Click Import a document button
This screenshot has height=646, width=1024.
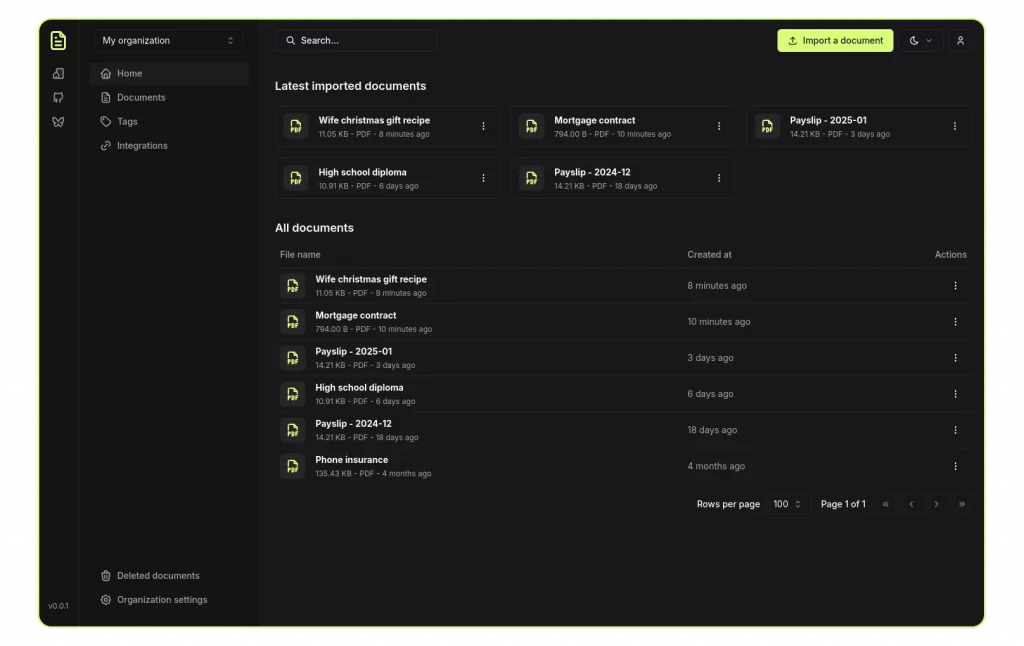click(x=835, y=41)
